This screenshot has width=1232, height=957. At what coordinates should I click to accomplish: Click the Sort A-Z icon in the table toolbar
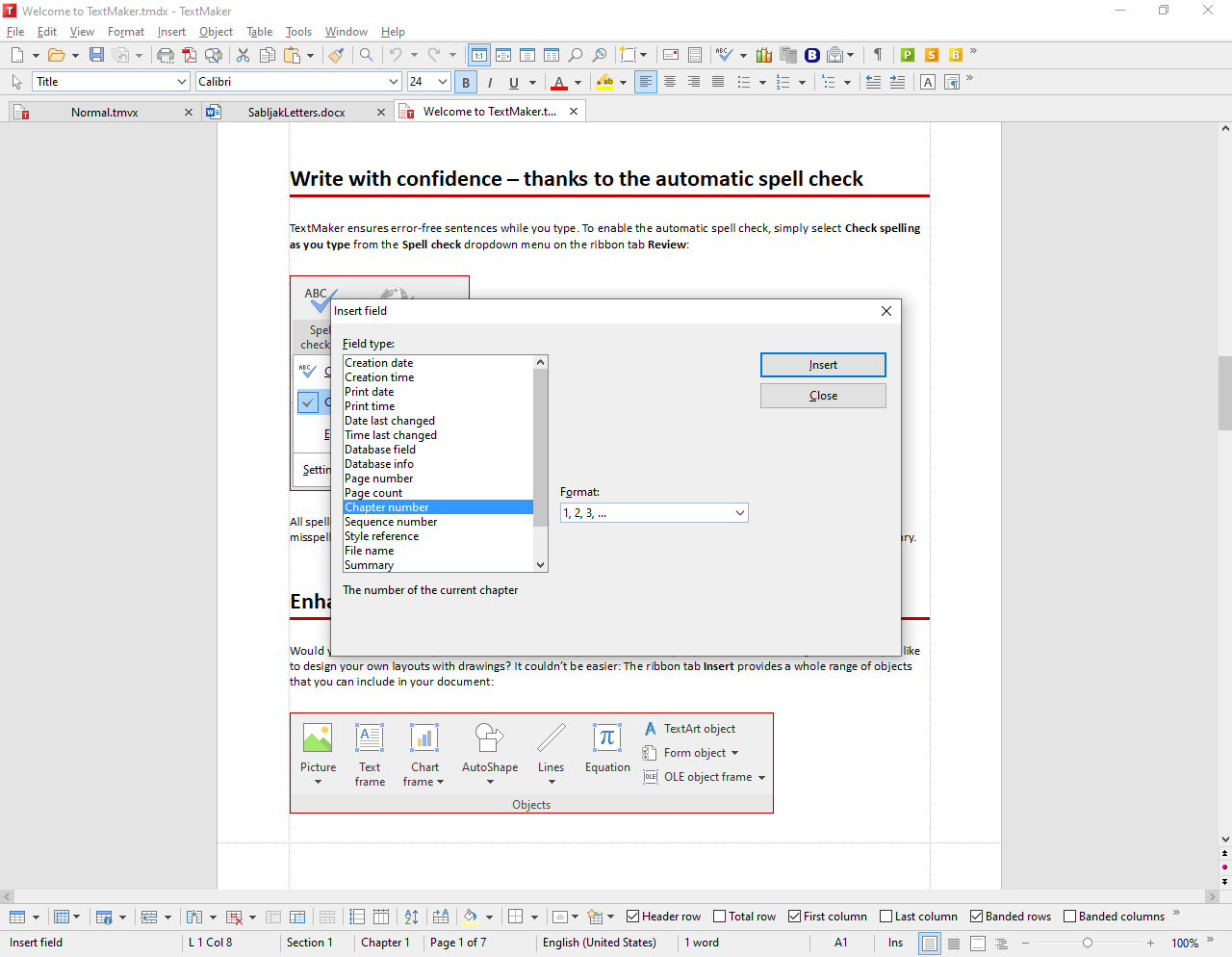point(412,917)
